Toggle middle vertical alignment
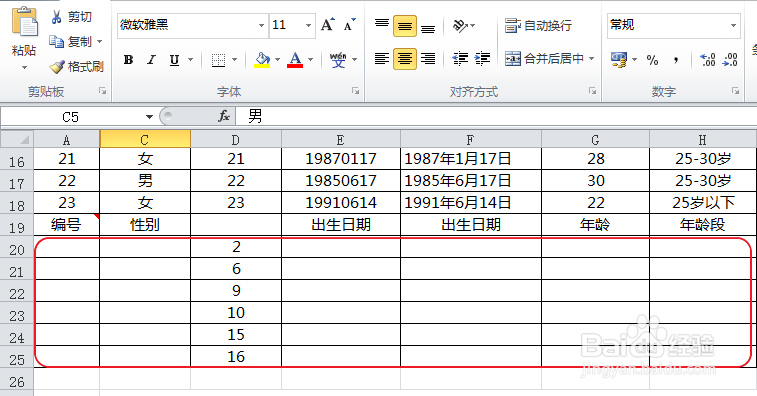 click(x=405, y=26)
